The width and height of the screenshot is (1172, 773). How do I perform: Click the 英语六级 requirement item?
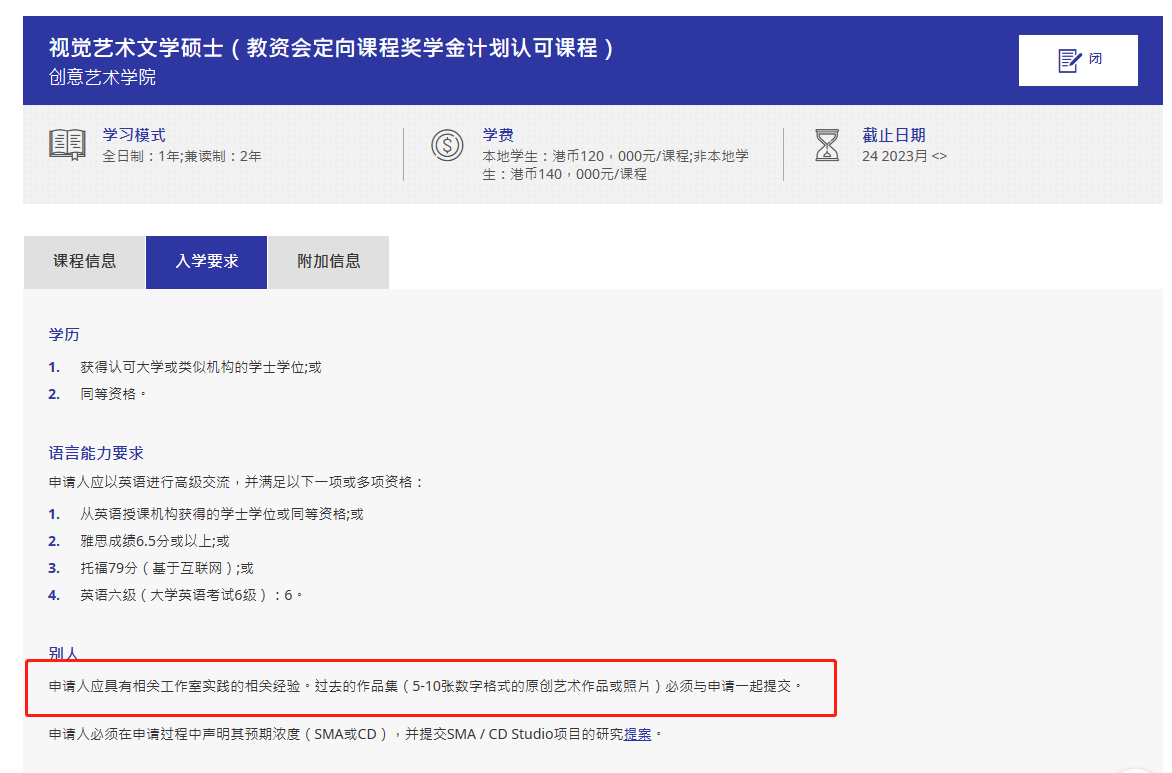pyautogui.click(x=190, y=595)
